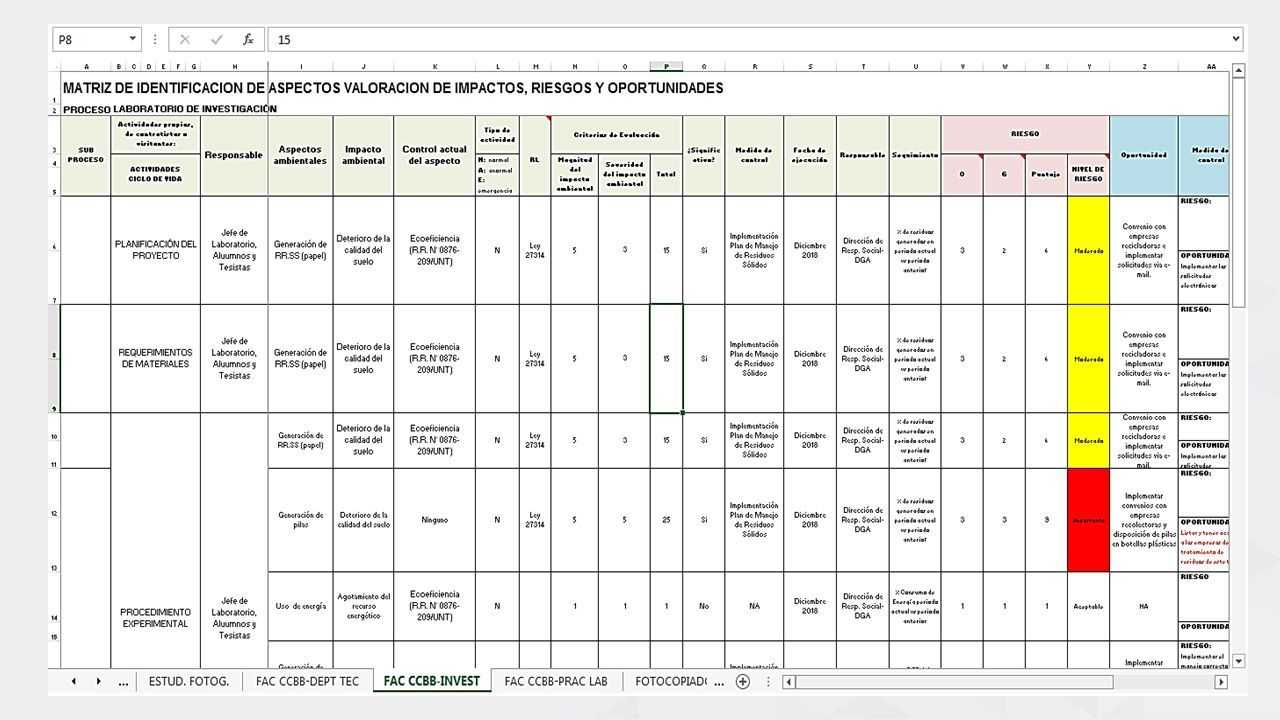The height and width of the screenshot is (720, 1280).
Task: Expand the formula bar with the chevron
Action: click(x=1236, y=39)
